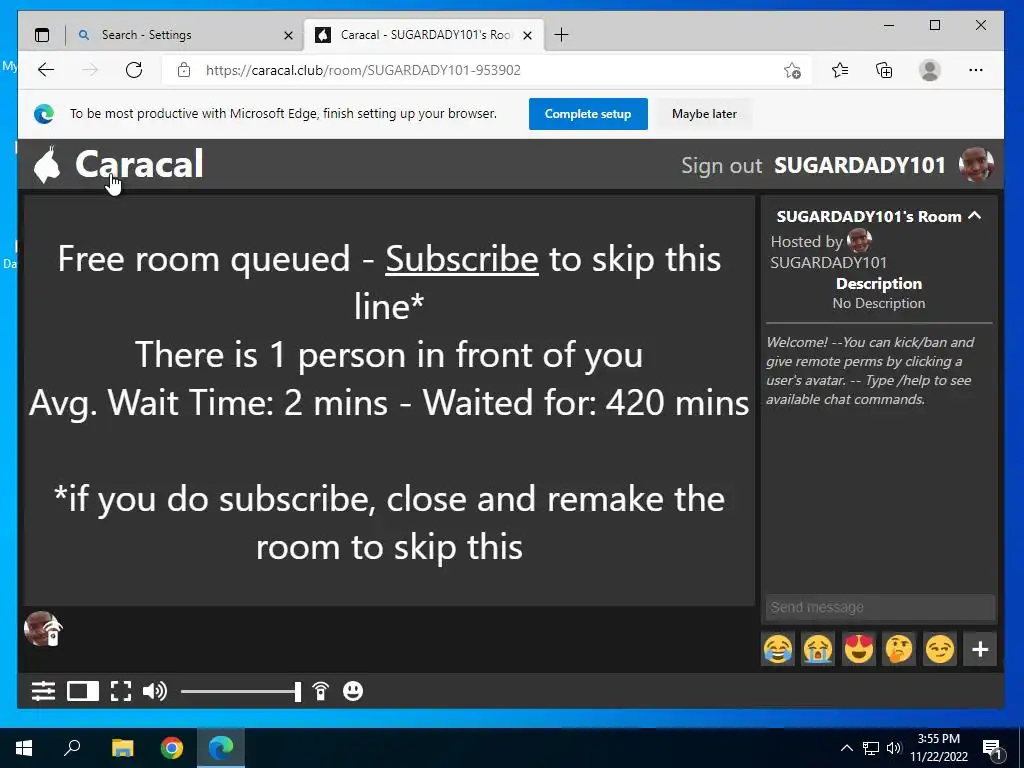The height and width of the screenshot is (768, 1024).
Task: Click the user avatar below the video area
Action: (43, 629)
